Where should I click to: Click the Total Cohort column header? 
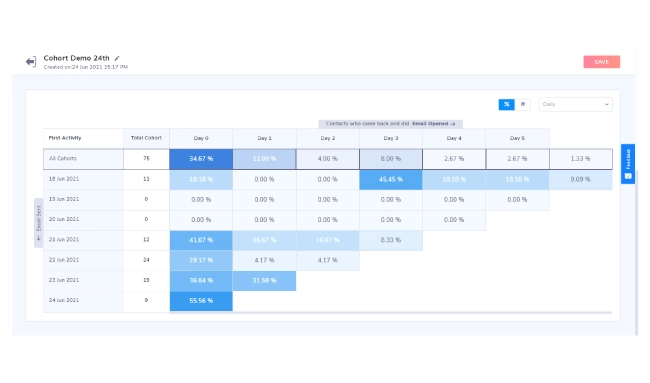146,138
